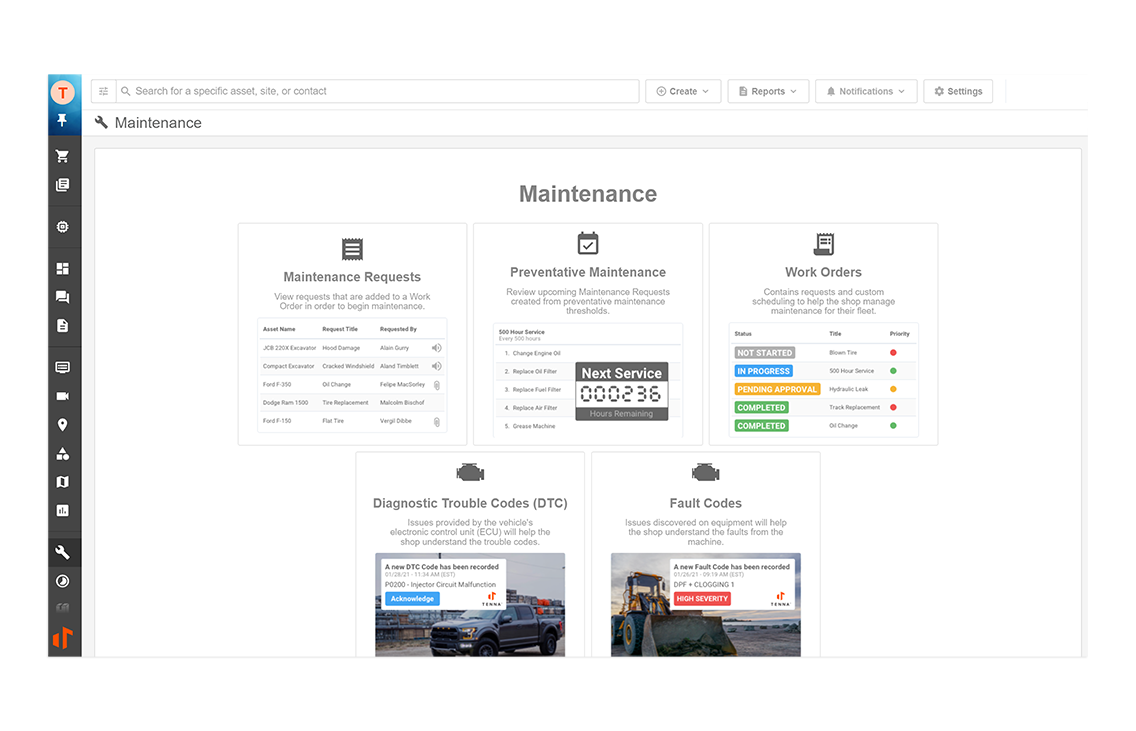Expand the Reports dropdown
The image size is (1136, 731).
(x=768, y=91)
